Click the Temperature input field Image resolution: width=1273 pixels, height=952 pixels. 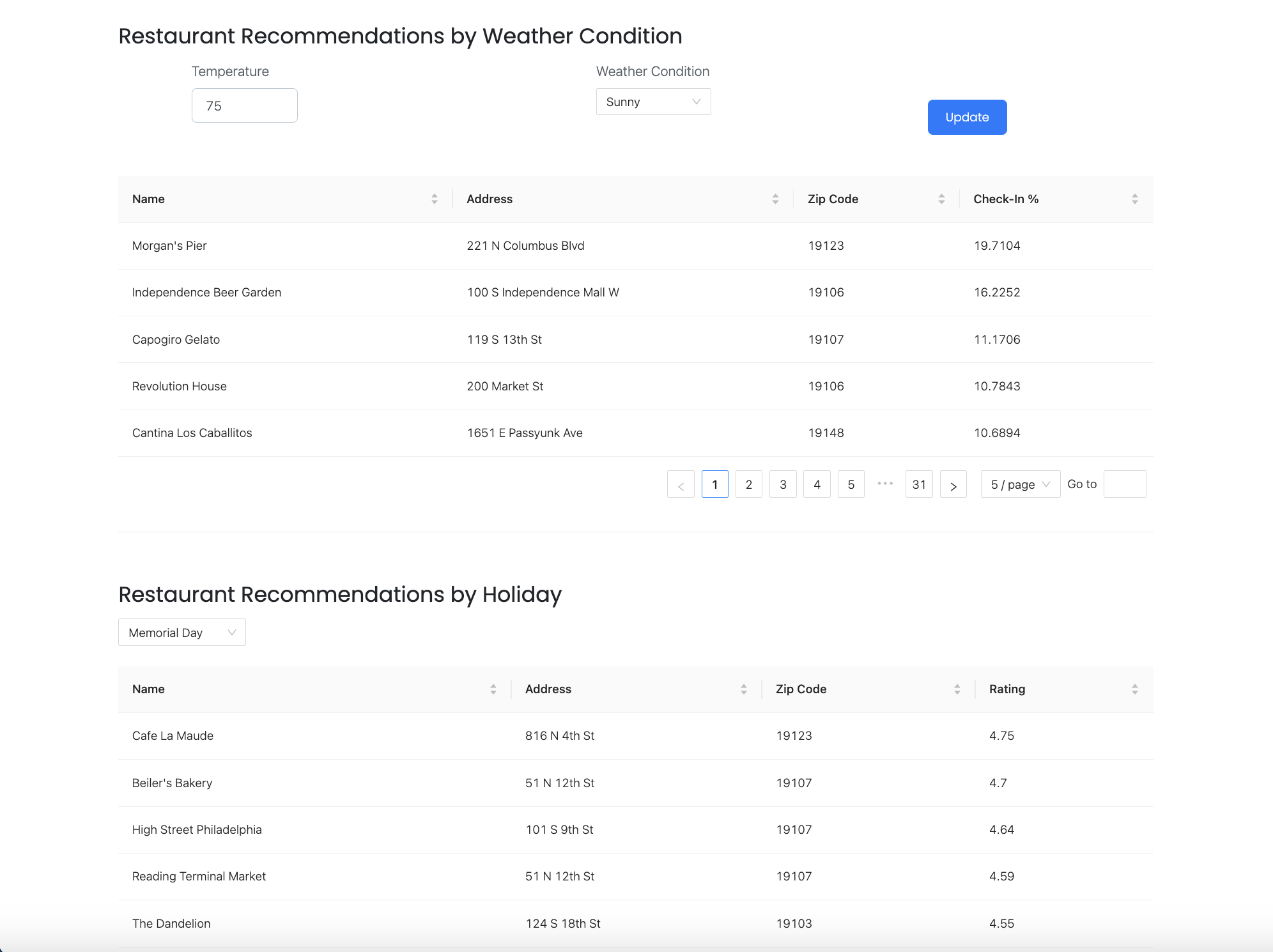click(245, 106)
